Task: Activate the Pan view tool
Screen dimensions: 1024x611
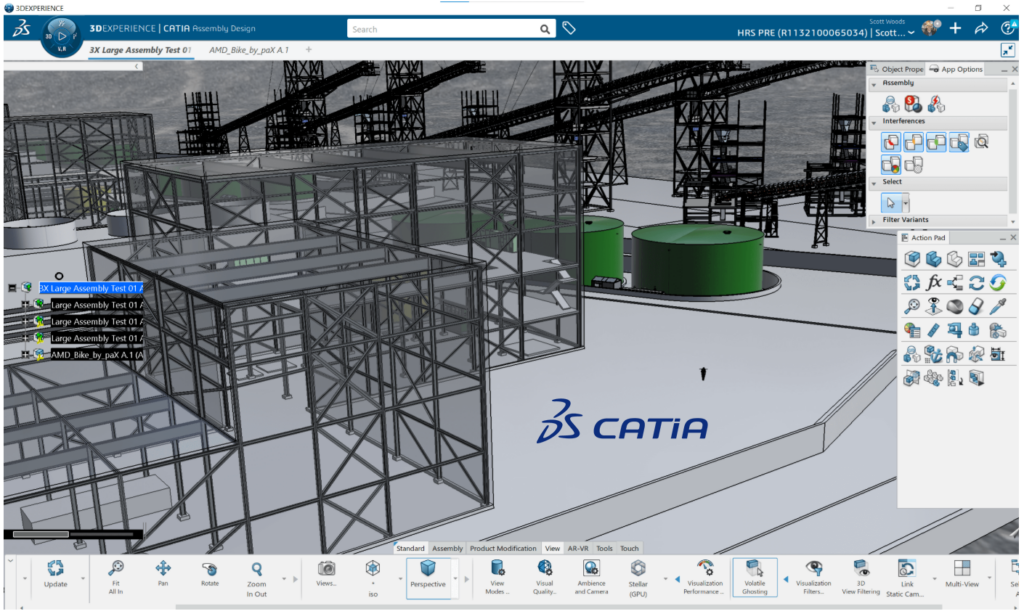Action: click(163, 574)
